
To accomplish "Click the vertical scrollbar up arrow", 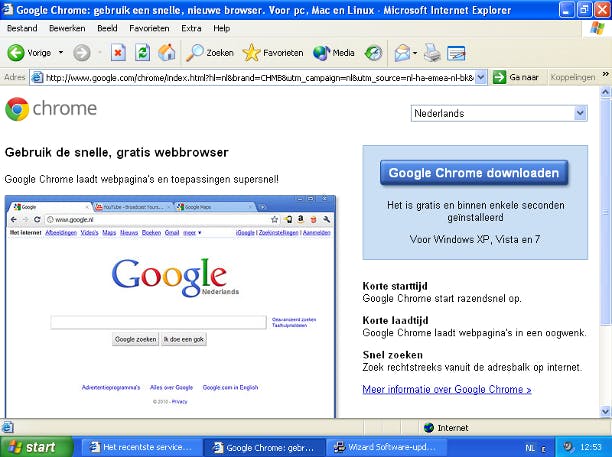I will coord(605,92).
